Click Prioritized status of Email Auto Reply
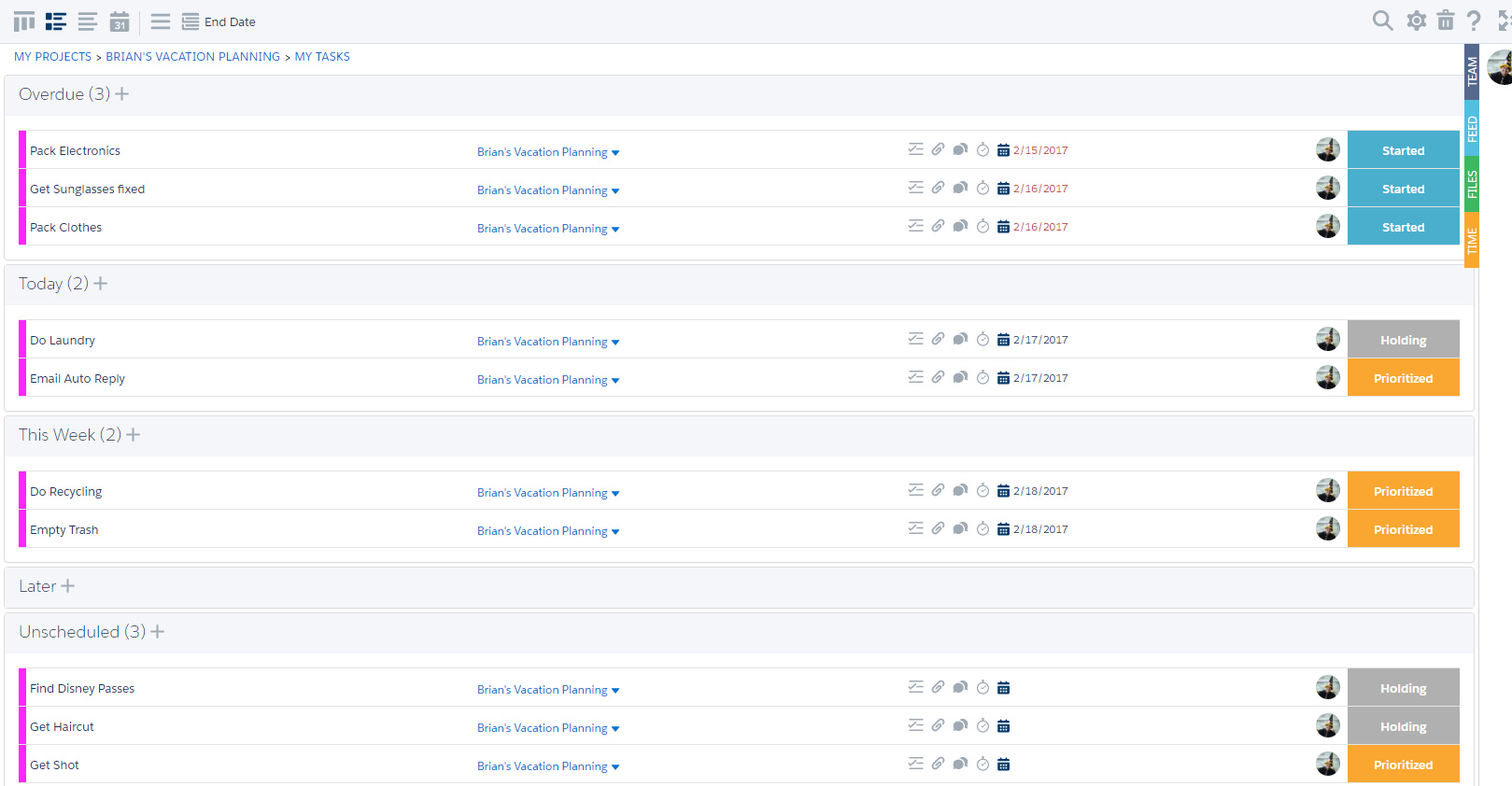This screenshot has width=1512, height=786. click(x=1403, y=378)
